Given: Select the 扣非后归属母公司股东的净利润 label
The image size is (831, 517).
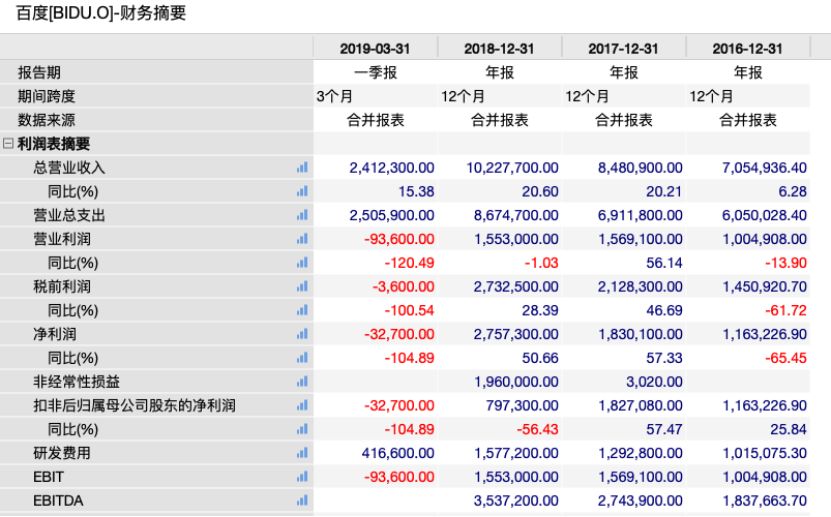Looking at the screenshot, I should [x=135, y=406].
